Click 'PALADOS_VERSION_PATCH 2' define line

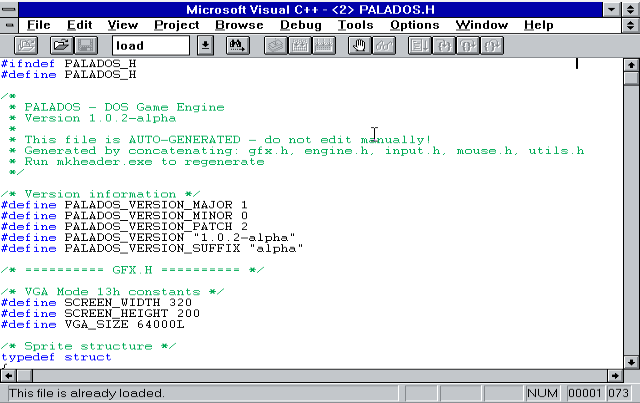point(124,227)
